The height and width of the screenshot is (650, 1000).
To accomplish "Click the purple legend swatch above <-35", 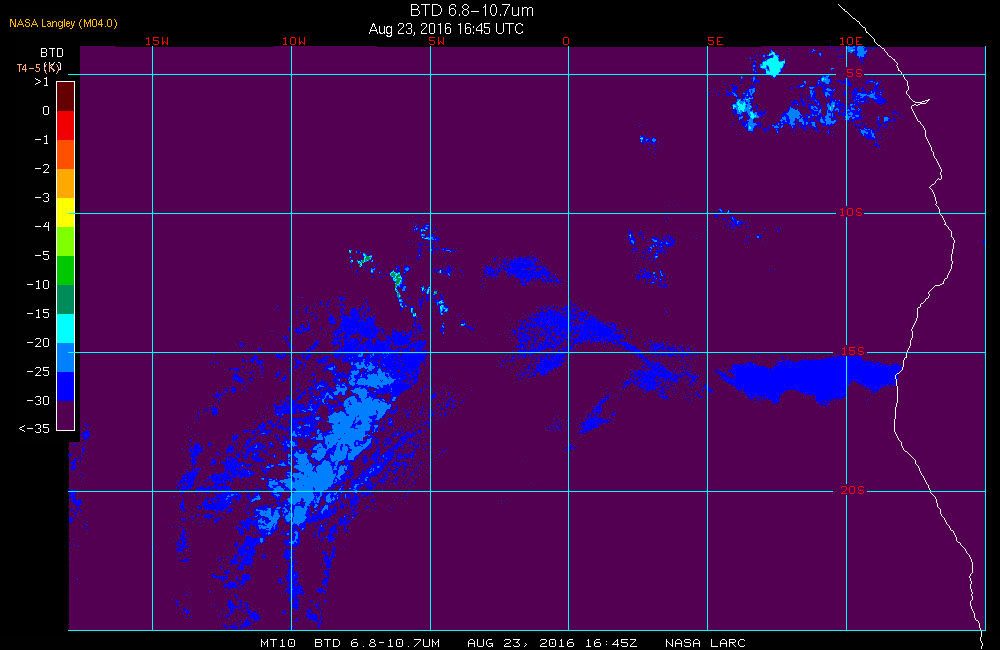I will tap(66, 415).
